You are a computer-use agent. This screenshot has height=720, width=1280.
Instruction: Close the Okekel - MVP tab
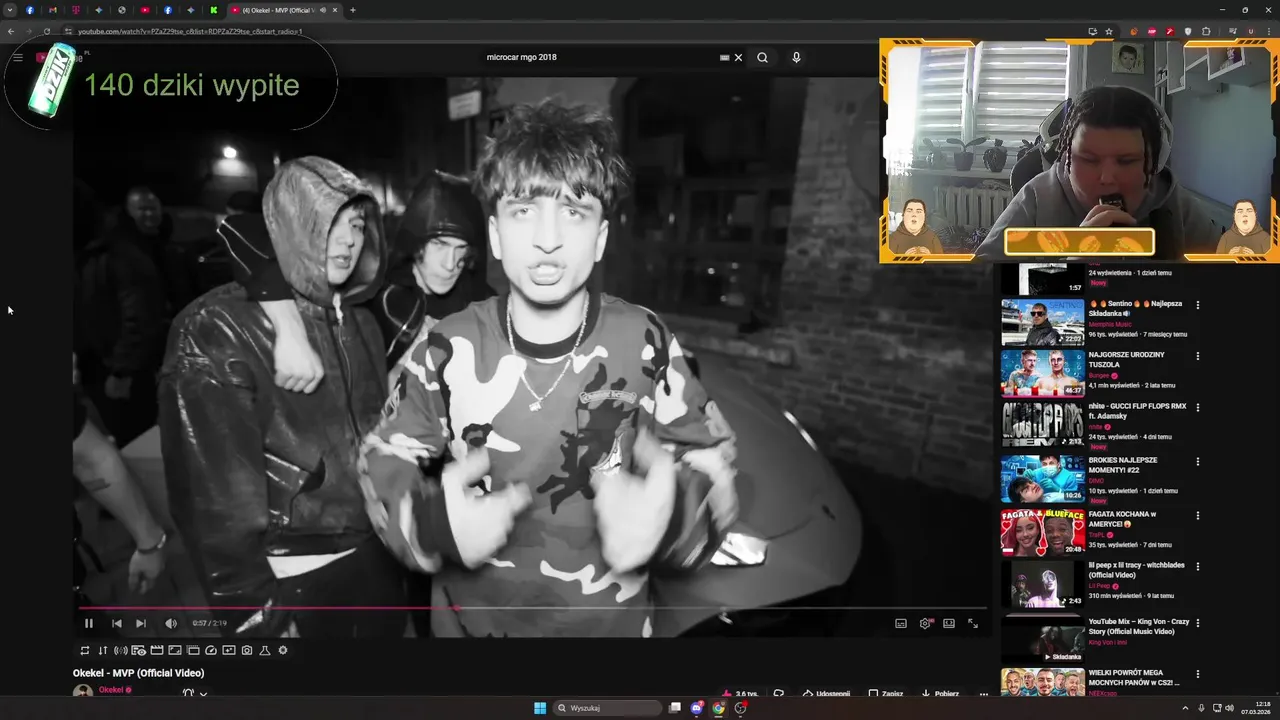[x=335, y=10]
